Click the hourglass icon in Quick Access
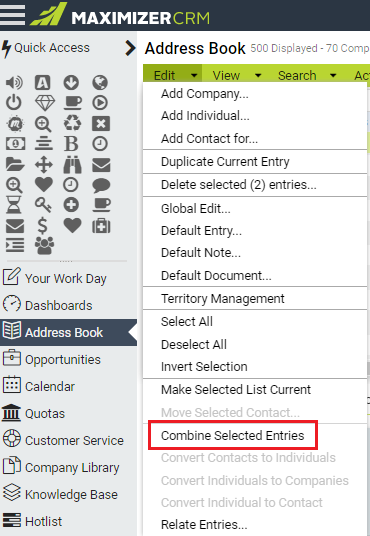 tap(14, 205)
